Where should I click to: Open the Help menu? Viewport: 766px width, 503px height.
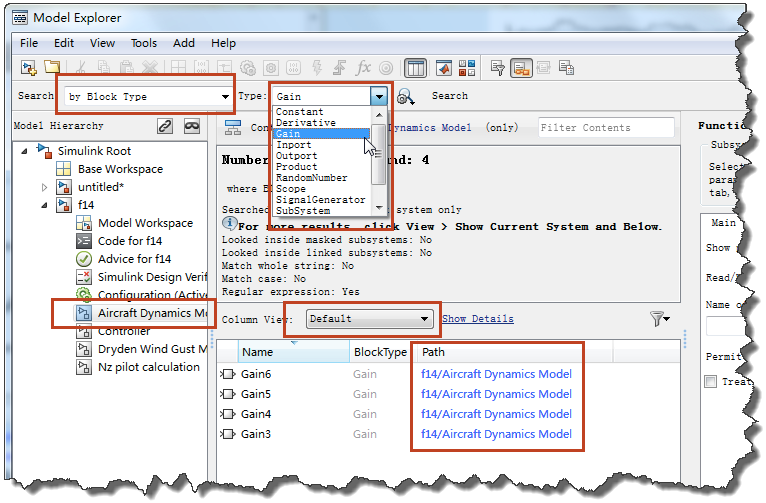point(223,43)
